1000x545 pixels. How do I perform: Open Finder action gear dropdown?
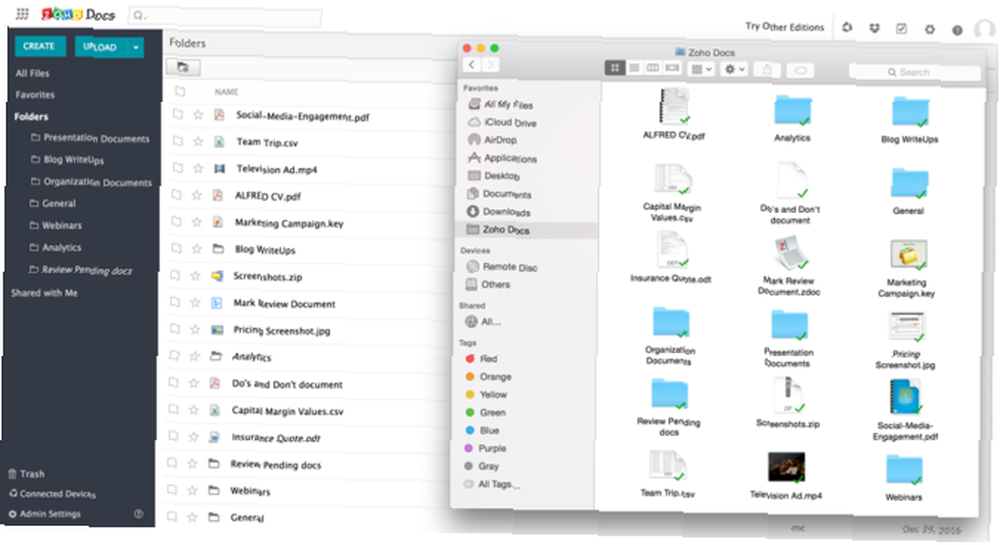[x=734, y=69]
